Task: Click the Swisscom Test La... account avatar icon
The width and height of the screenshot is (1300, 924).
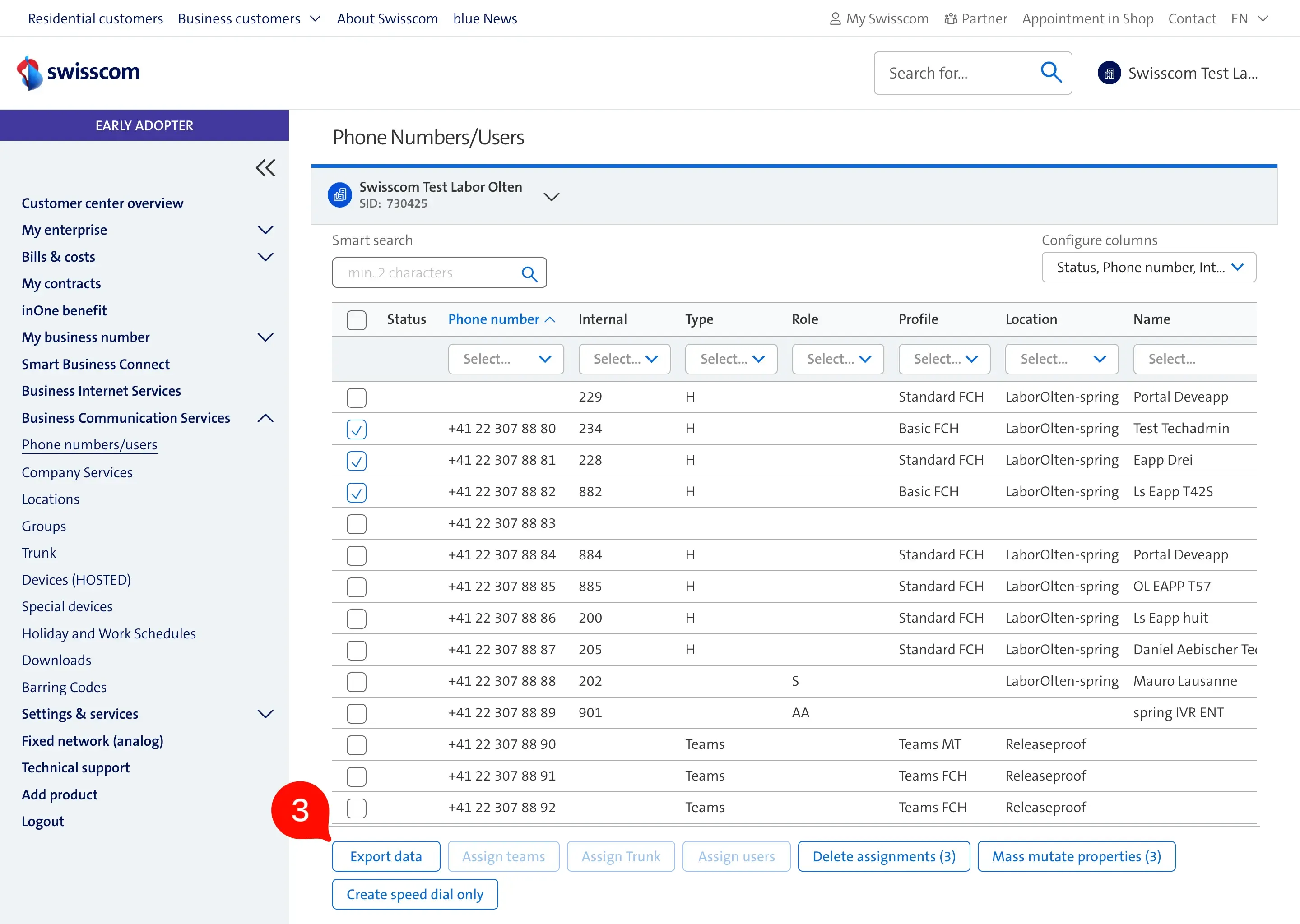Action: 1109,74
